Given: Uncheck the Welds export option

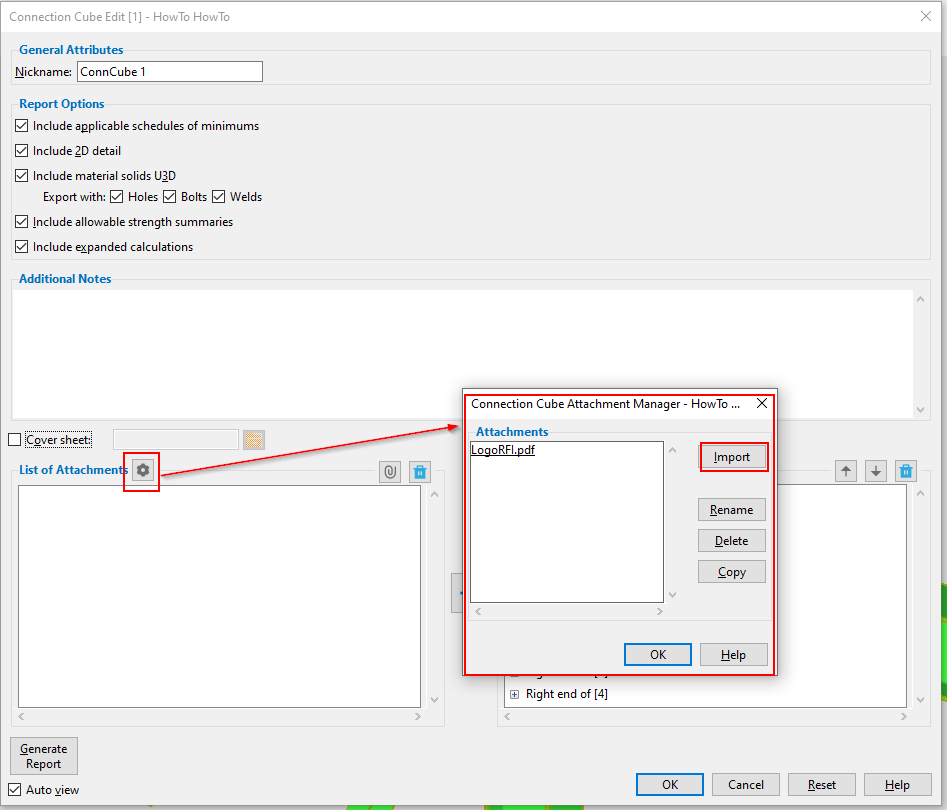Looking at the screenshot, I should (x=219, y=197).
